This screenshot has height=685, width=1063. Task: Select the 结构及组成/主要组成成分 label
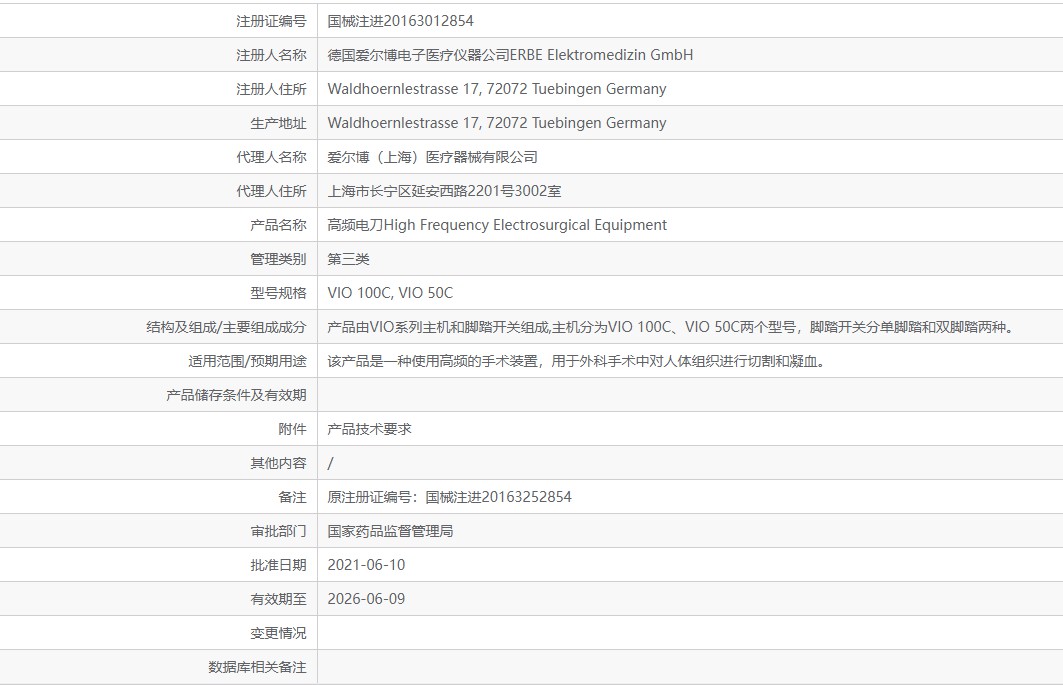coord(226,327)
